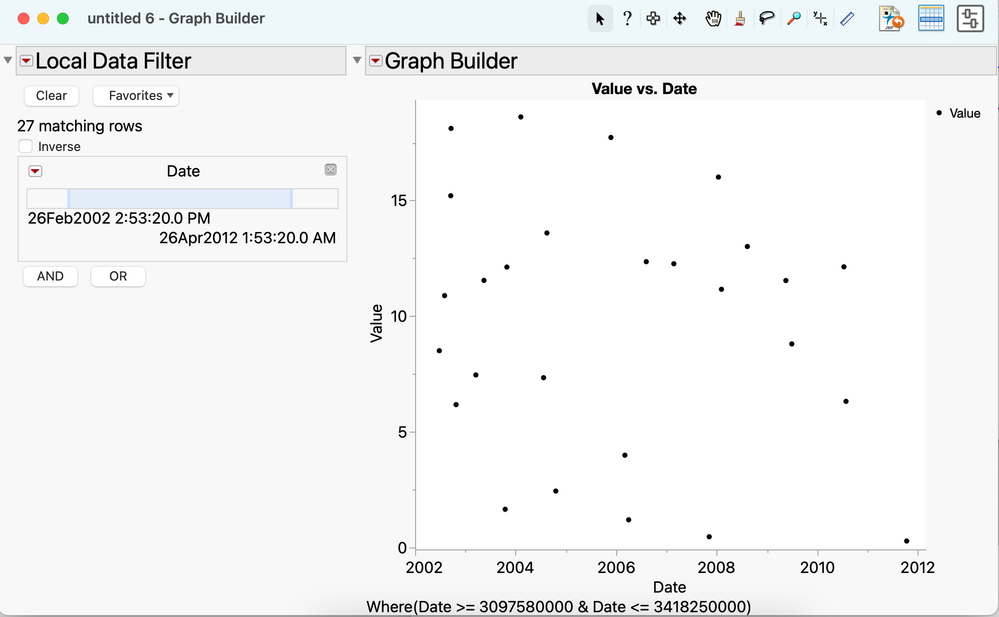This screenshot has width=999, height=617.
Task: Click the 10 y-axis tick label
Action: (399, 317)
